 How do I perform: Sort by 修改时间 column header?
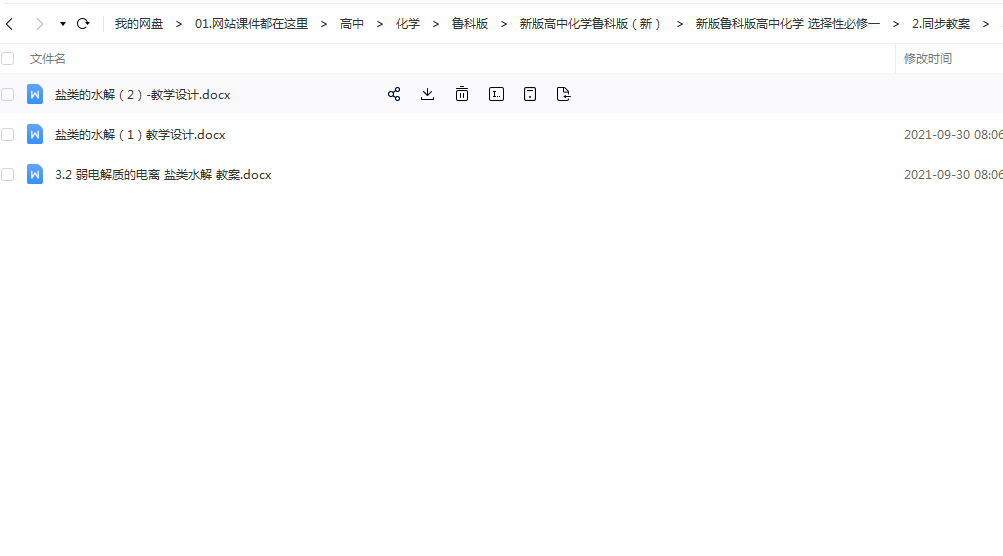[x=928, y=59]
